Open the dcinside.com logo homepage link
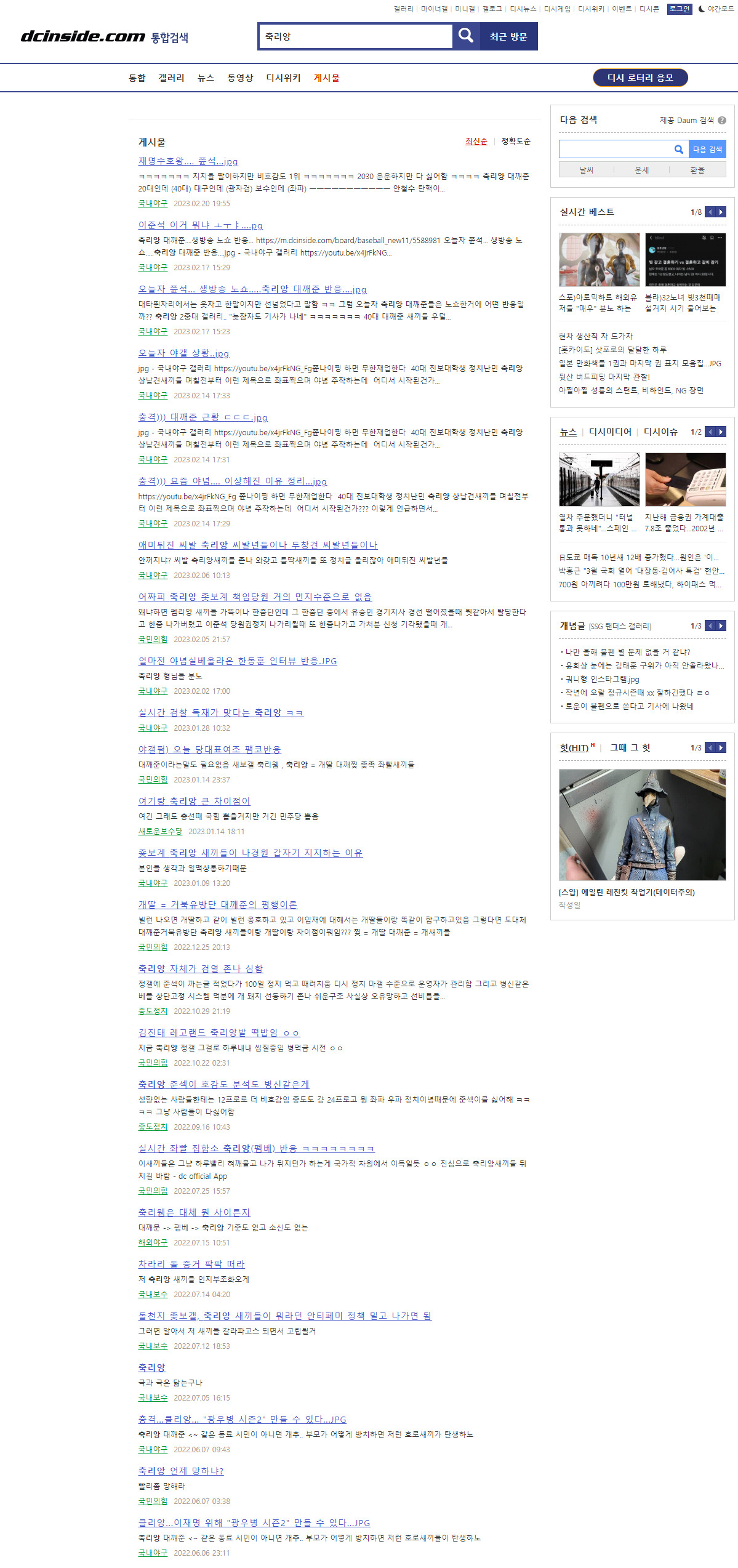The image size is (738, 1568). (83, 37)
